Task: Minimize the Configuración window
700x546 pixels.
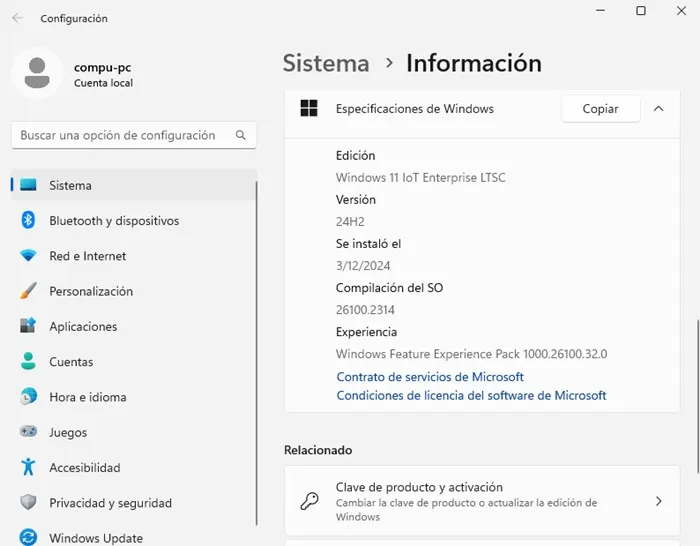Action: (x=600, y=10)
